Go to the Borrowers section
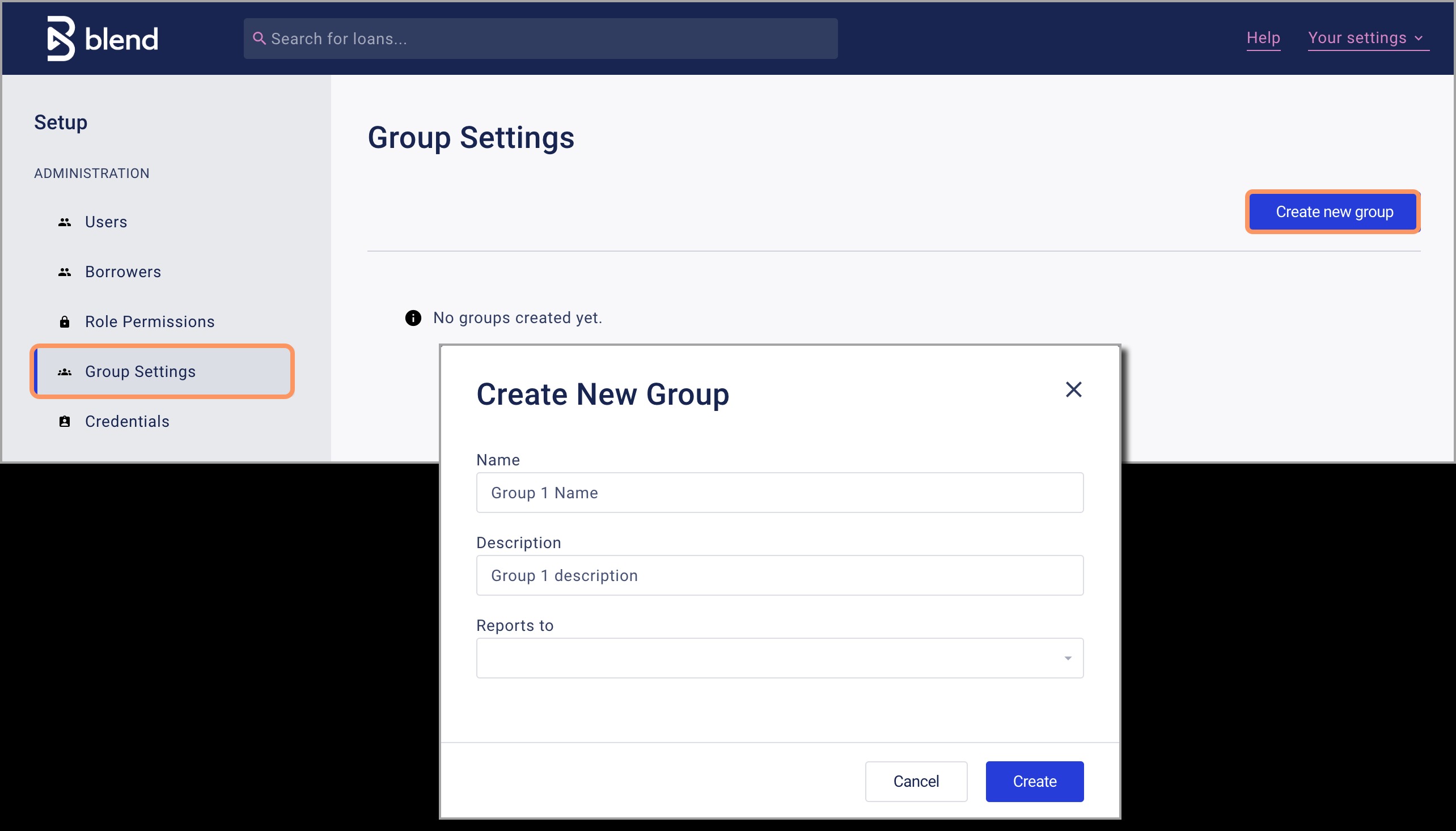This screenshot has width=1456, height=831. point(122,272)
